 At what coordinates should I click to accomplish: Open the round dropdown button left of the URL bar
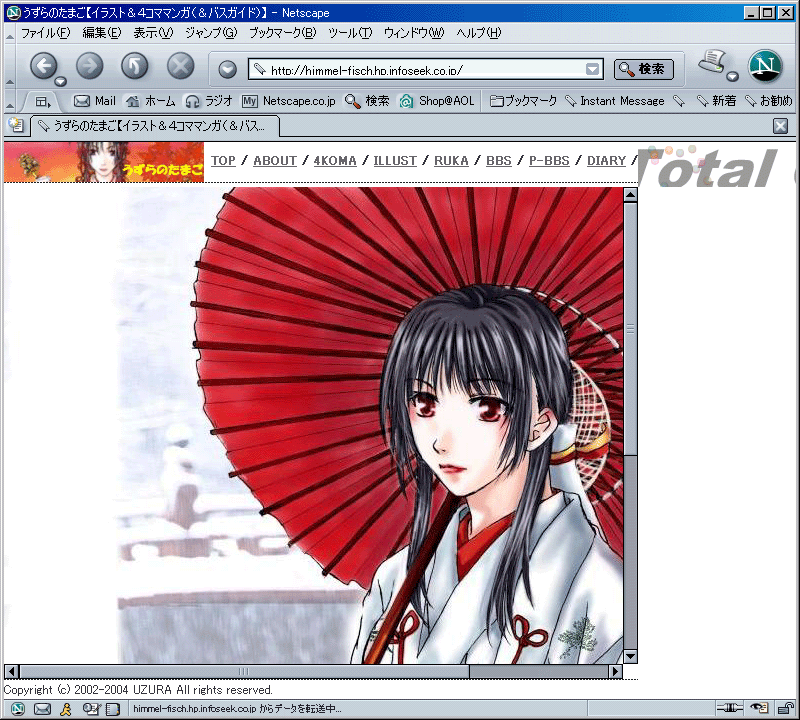pyautogui.click(x=228, y=69)
